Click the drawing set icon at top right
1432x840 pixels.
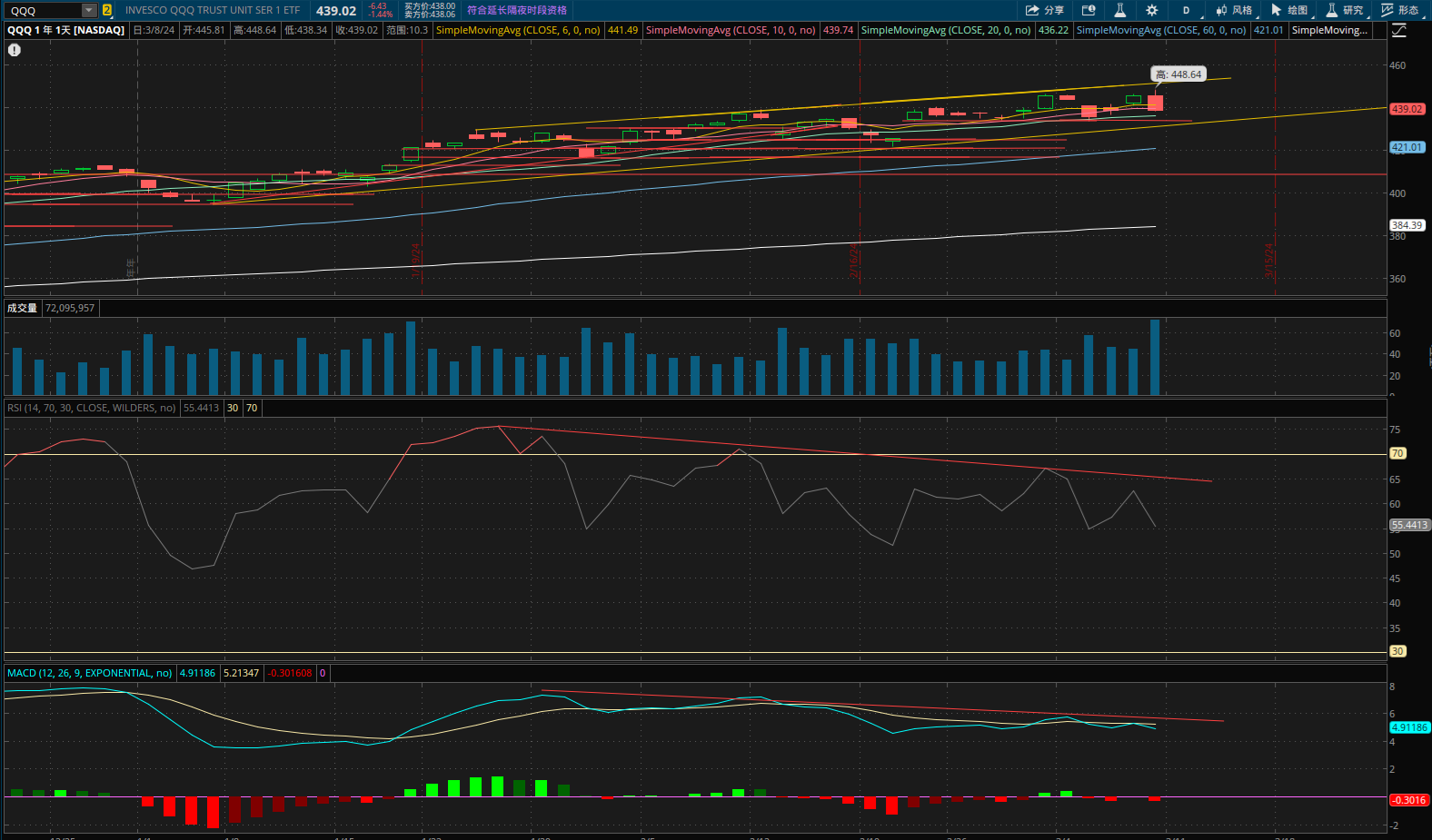tap(1399, 30)
